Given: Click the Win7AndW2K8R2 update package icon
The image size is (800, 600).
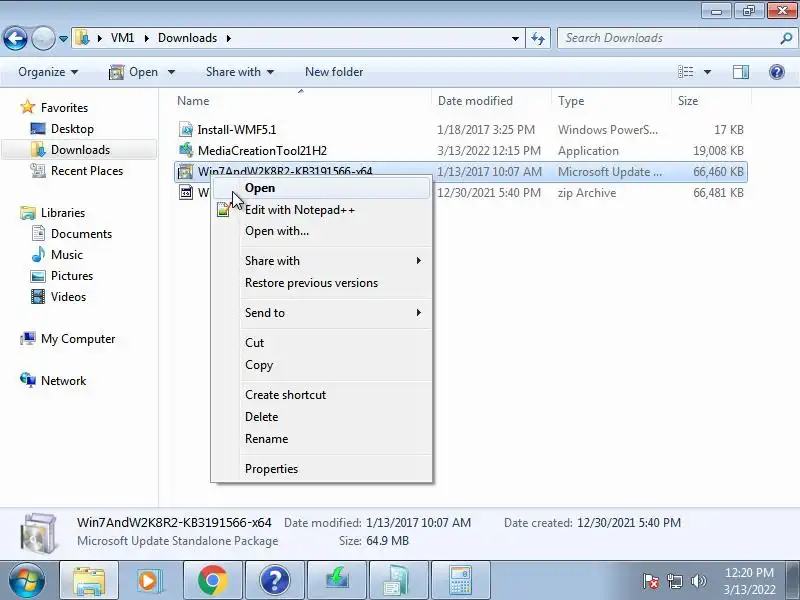Looking at the screenshot, I should (x=186, y=171).
